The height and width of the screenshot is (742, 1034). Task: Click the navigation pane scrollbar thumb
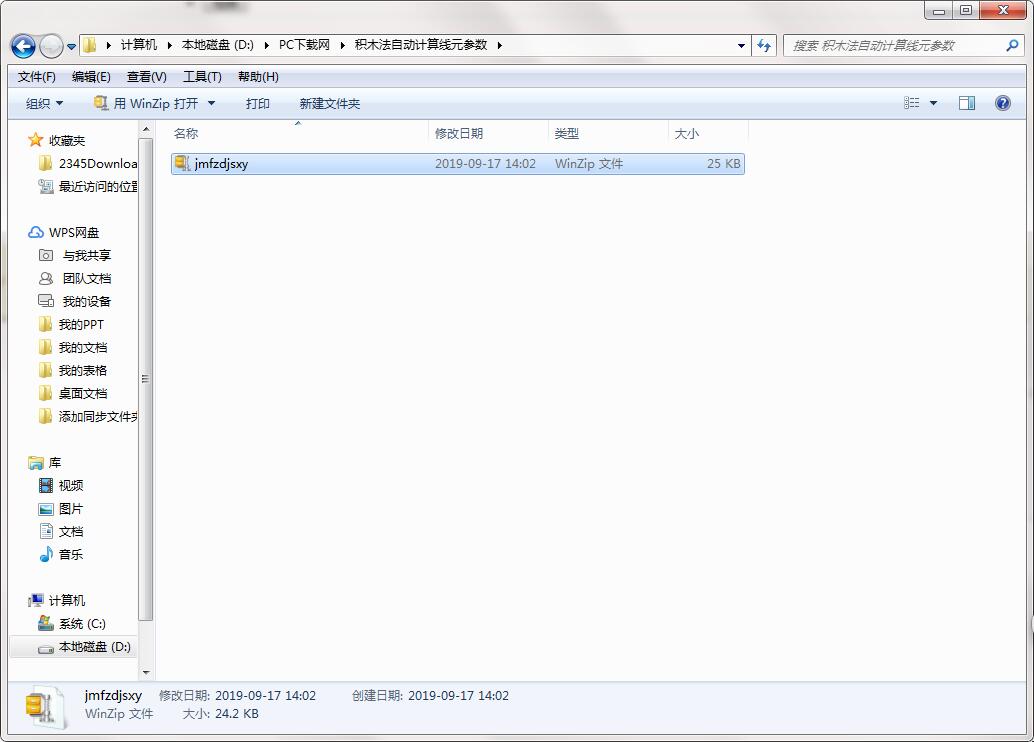[x=146, y=379]
